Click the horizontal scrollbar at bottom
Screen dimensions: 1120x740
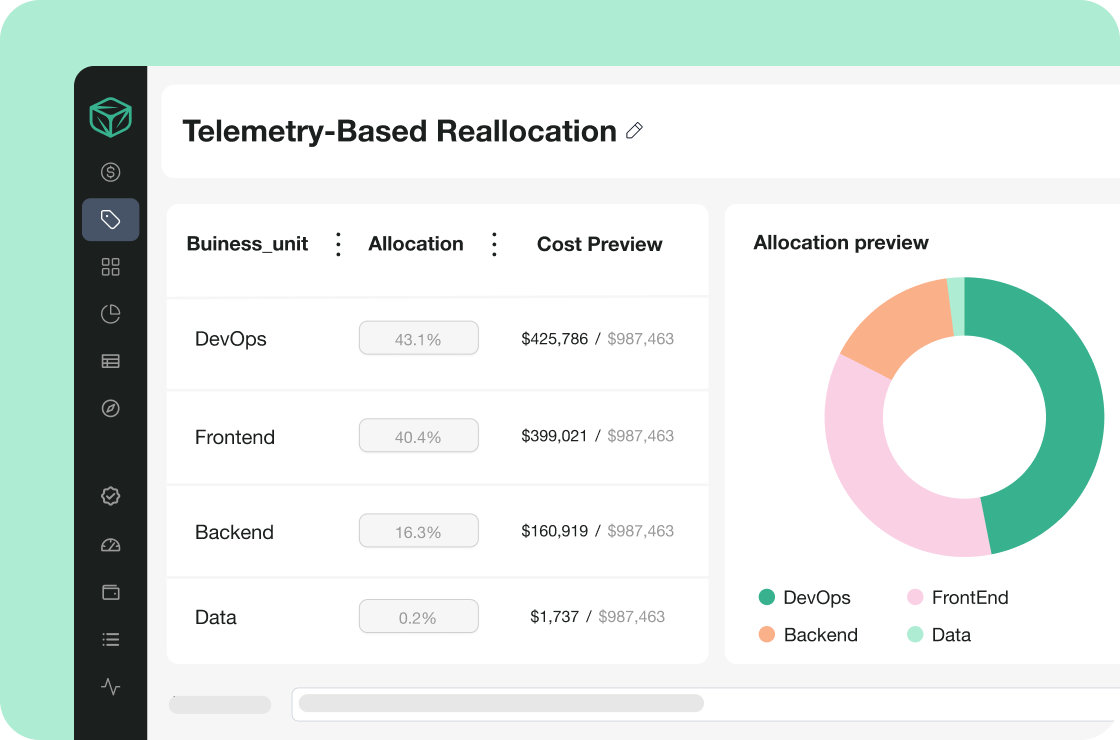click(x=501, y=703)
